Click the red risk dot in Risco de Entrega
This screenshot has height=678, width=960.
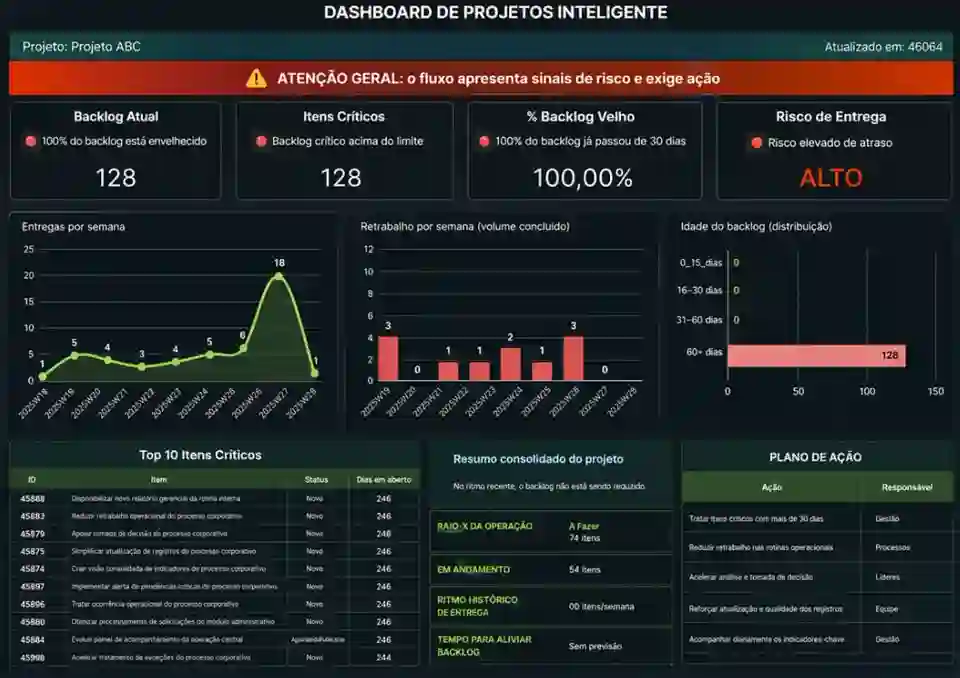(x=756, y=143)
